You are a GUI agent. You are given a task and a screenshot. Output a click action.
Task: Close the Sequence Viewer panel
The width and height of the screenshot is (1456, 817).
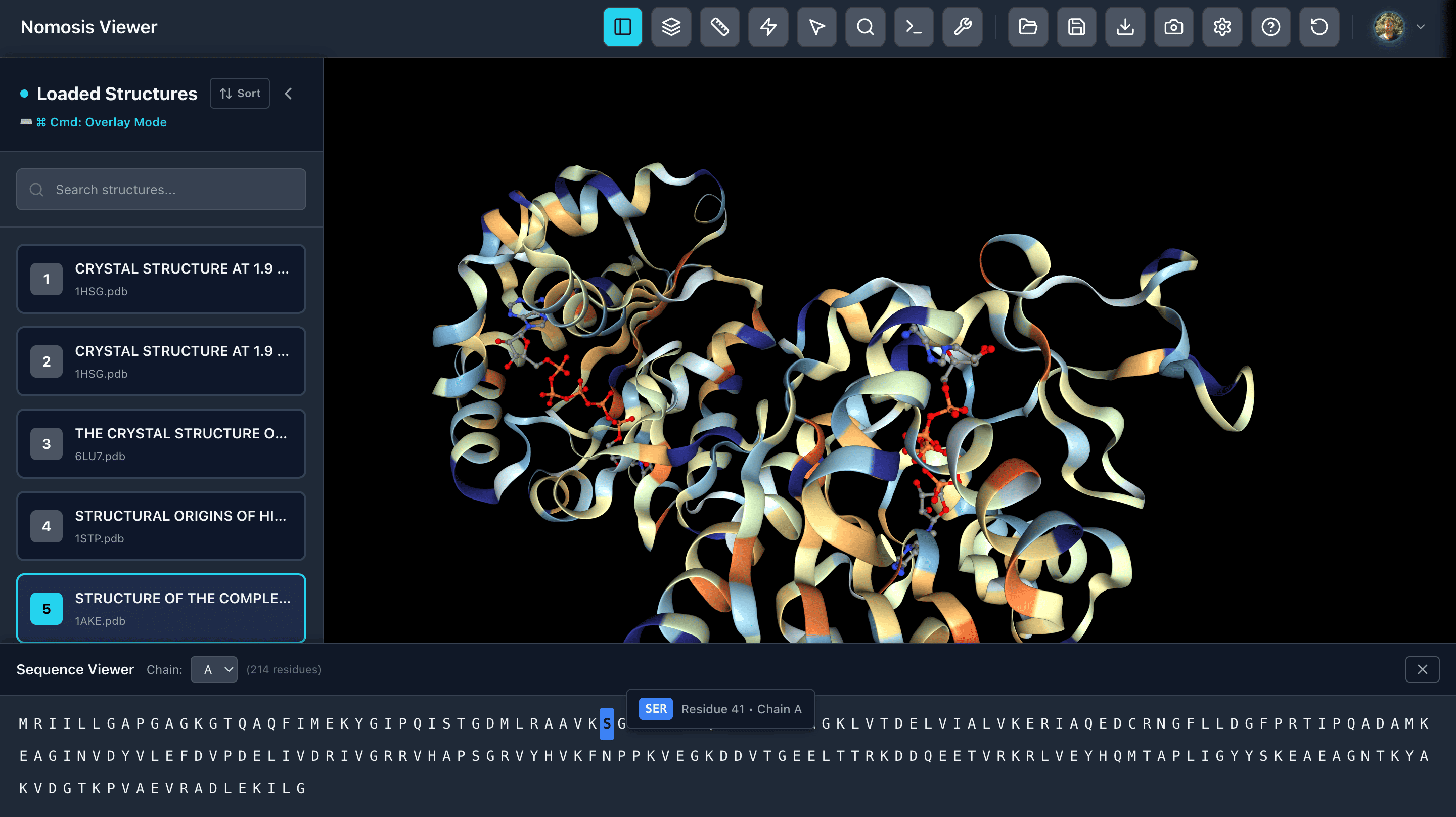tap(1423, 669)
